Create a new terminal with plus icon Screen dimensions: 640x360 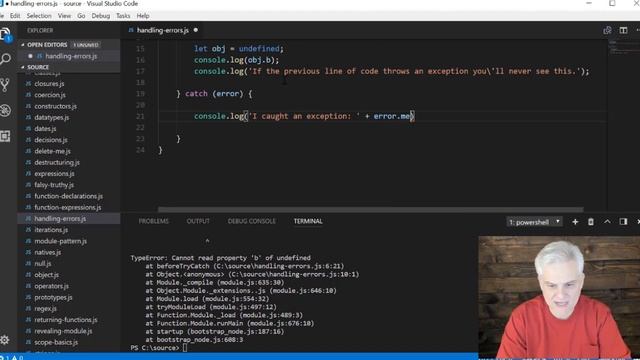[x=575, y=222]
